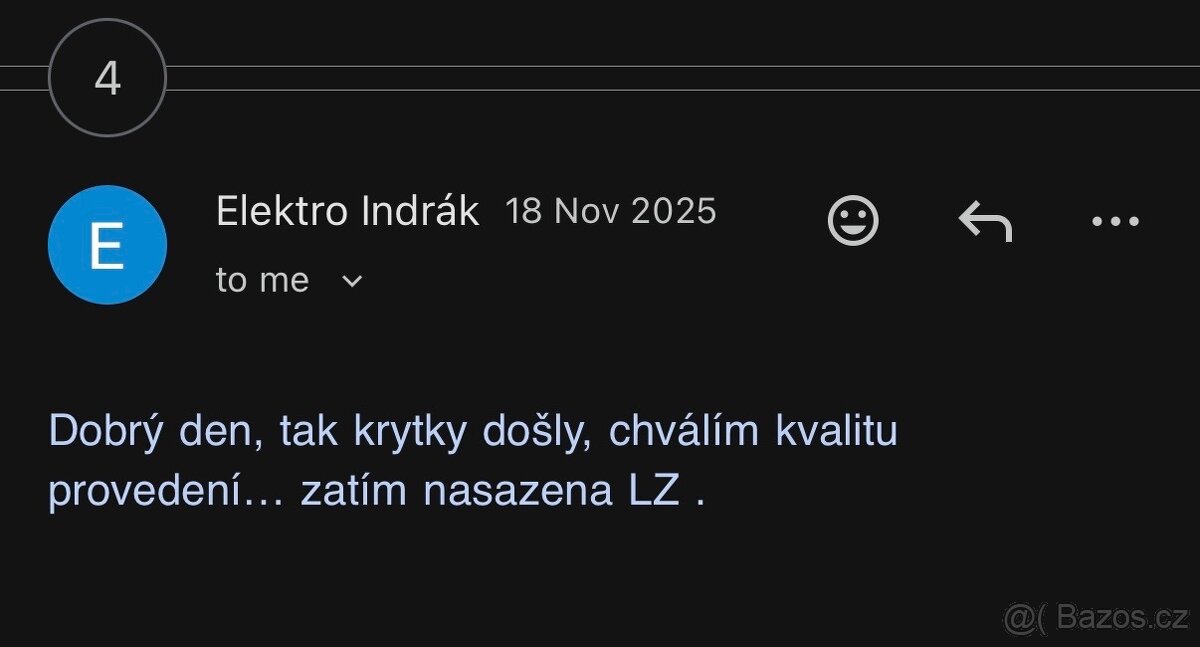Image resolution: width=1200 pixels, height=647 pixels.
Task: Click the 'to me' recipient label
Action: [262, 281]
